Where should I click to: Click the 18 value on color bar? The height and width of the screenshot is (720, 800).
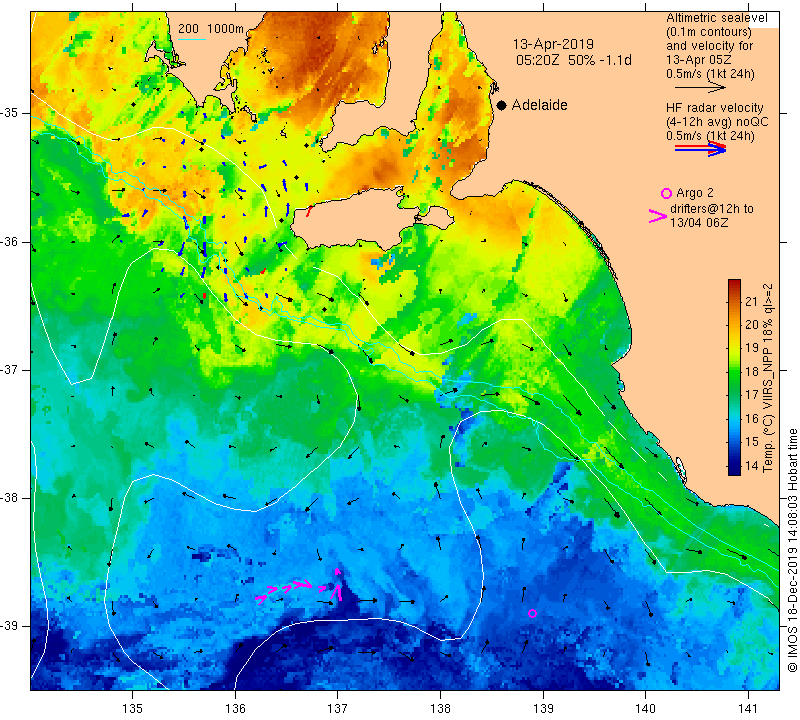[752, 371]
